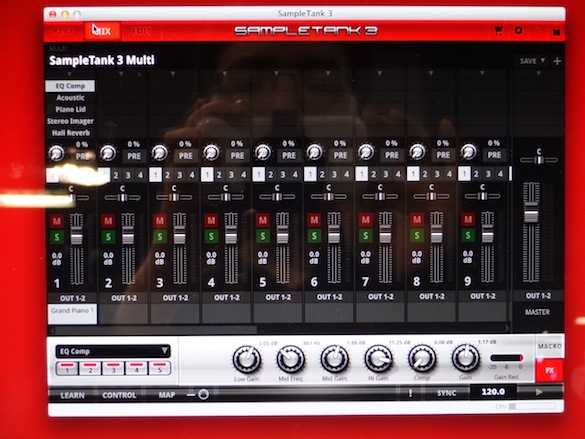This screenshot has height=439, width=585.
Task: Click channel 5 pan slider
Action: pos(277,197)
